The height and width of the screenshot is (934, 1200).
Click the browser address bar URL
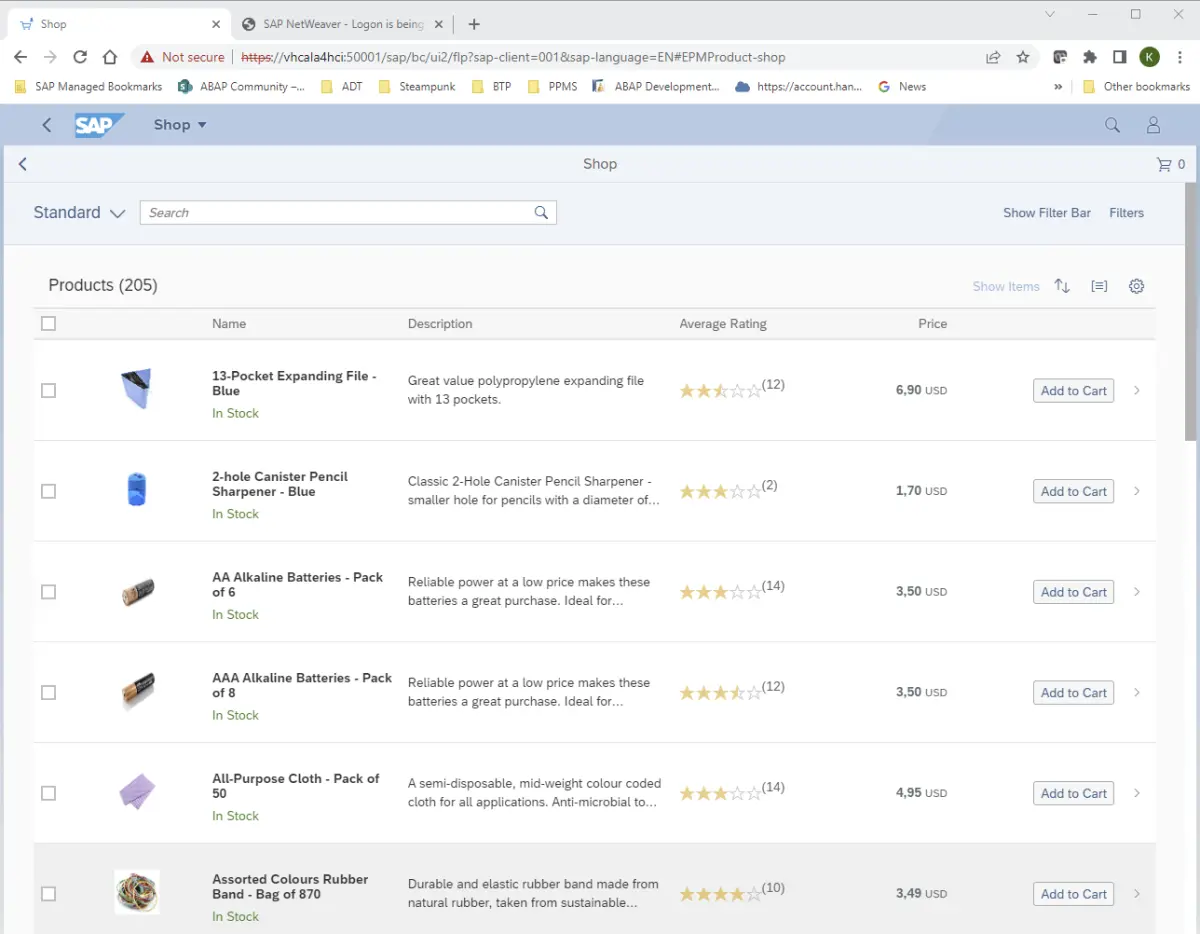point(513,57)
